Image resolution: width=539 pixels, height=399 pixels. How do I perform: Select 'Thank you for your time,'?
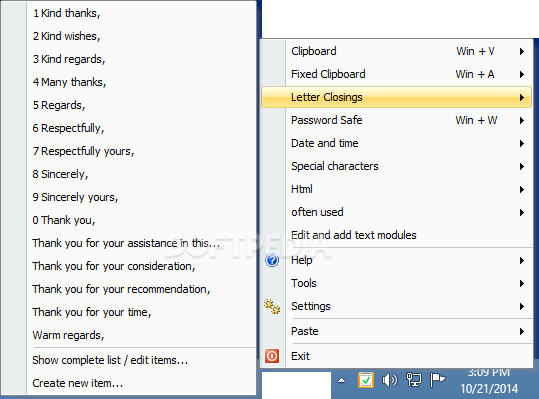tap(129, 312)
